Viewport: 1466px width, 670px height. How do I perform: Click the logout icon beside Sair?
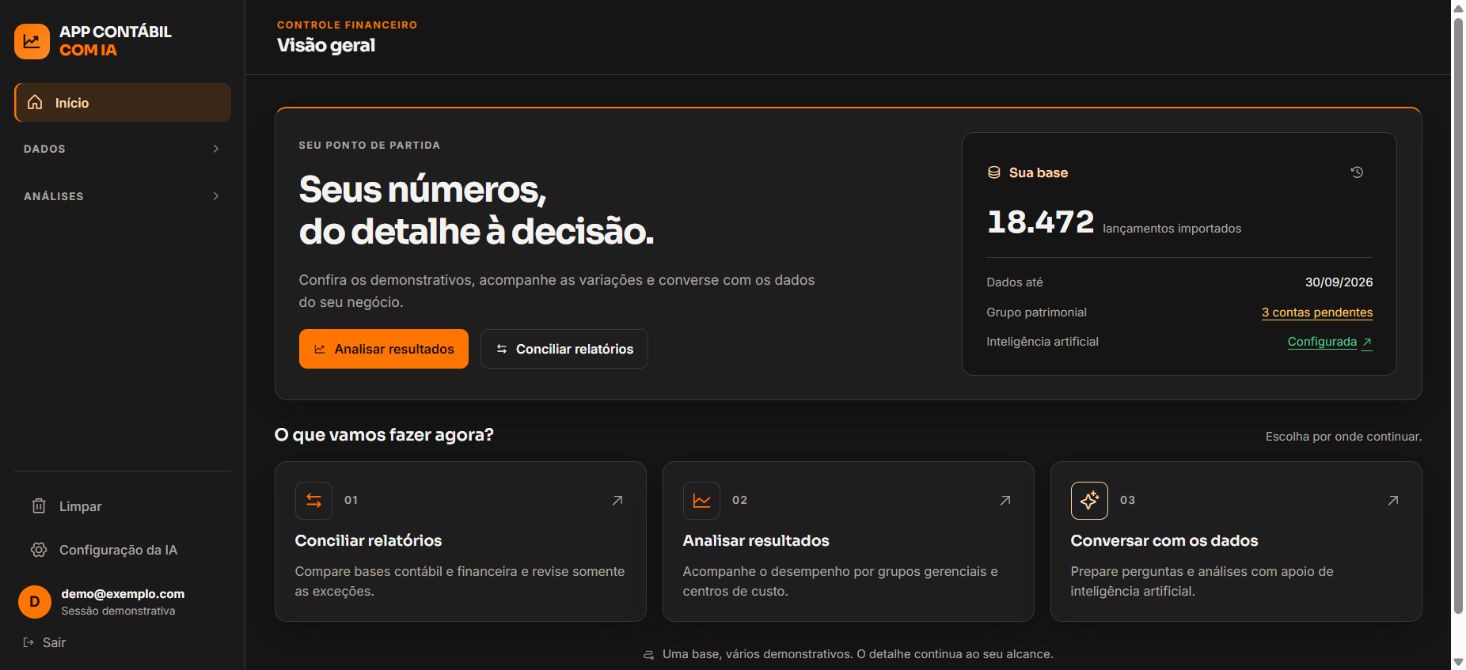coord(28,642)
